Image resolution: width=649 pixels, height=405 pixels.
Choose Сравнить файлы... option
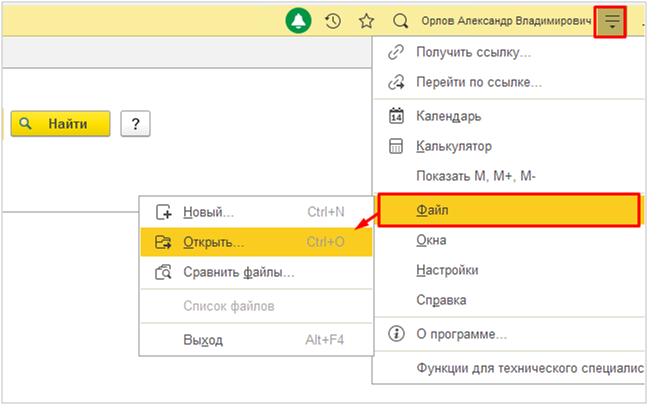click(x=238, y=272)
